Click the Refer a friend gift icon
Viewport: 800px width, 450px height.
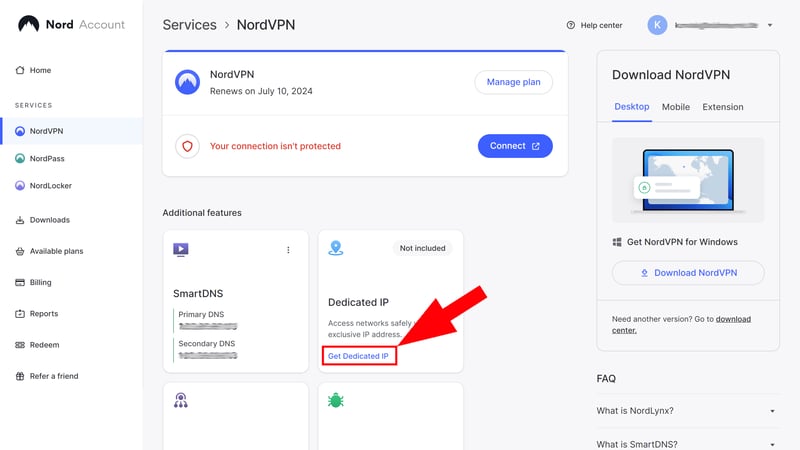tap(20, 376)
